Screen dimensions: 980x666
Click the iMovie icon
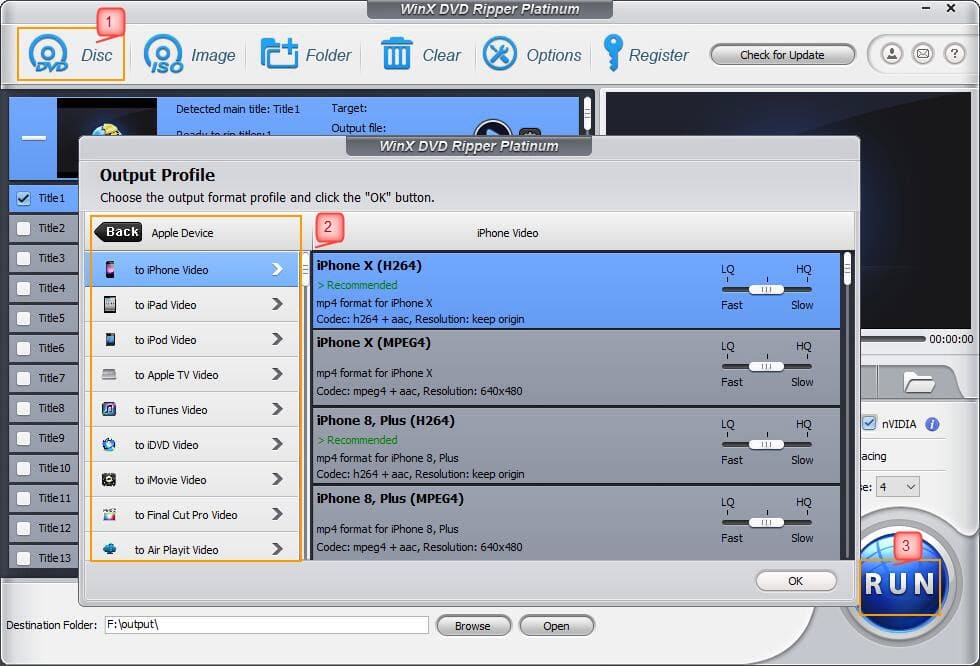[x=109, y=479]
